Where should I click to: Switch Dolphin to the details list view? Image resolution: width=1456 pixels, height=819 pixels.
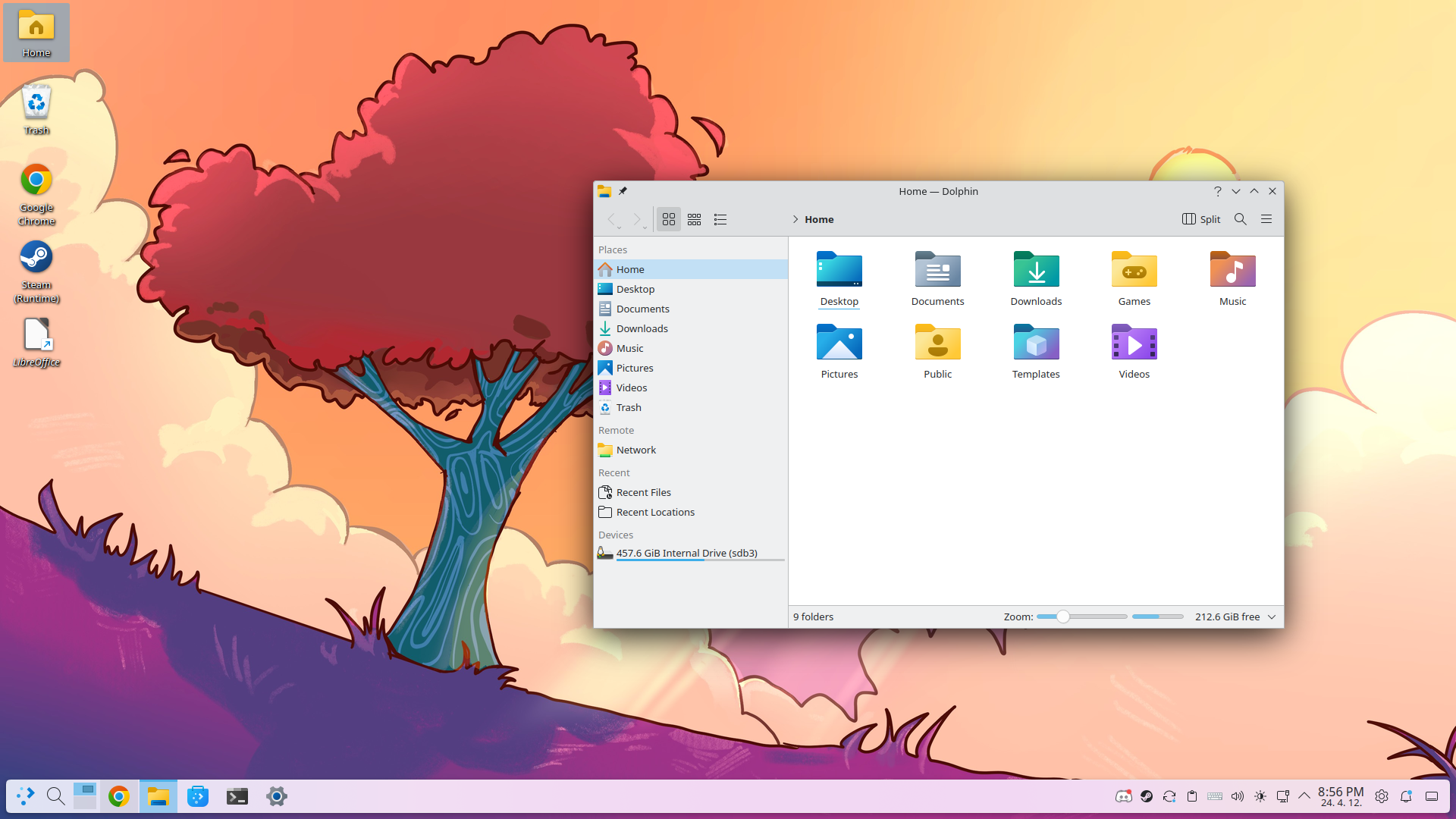pyautogui.click(x=720, y=219)
